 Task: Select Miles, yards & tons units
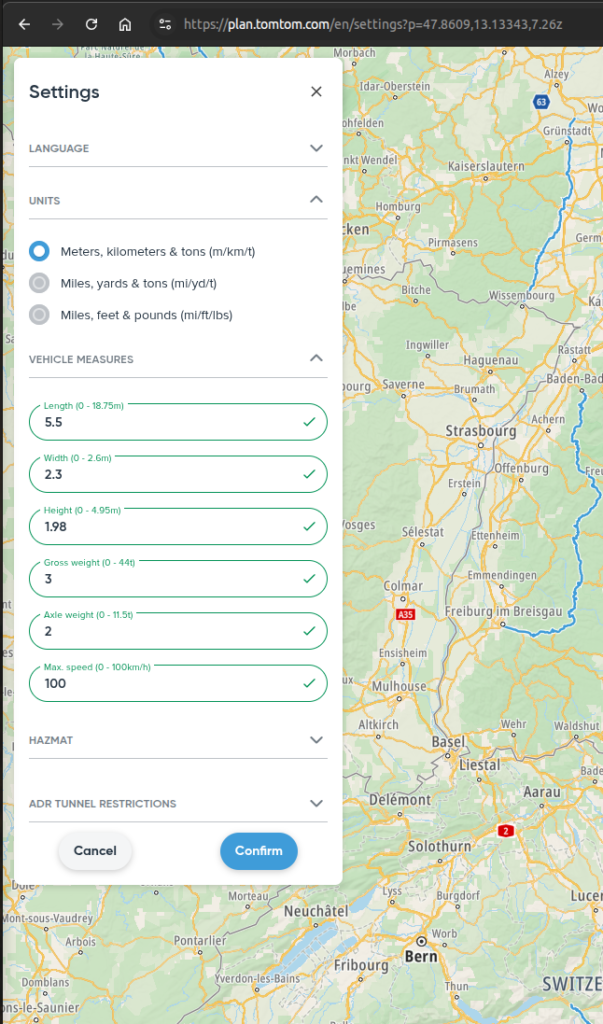39,283
